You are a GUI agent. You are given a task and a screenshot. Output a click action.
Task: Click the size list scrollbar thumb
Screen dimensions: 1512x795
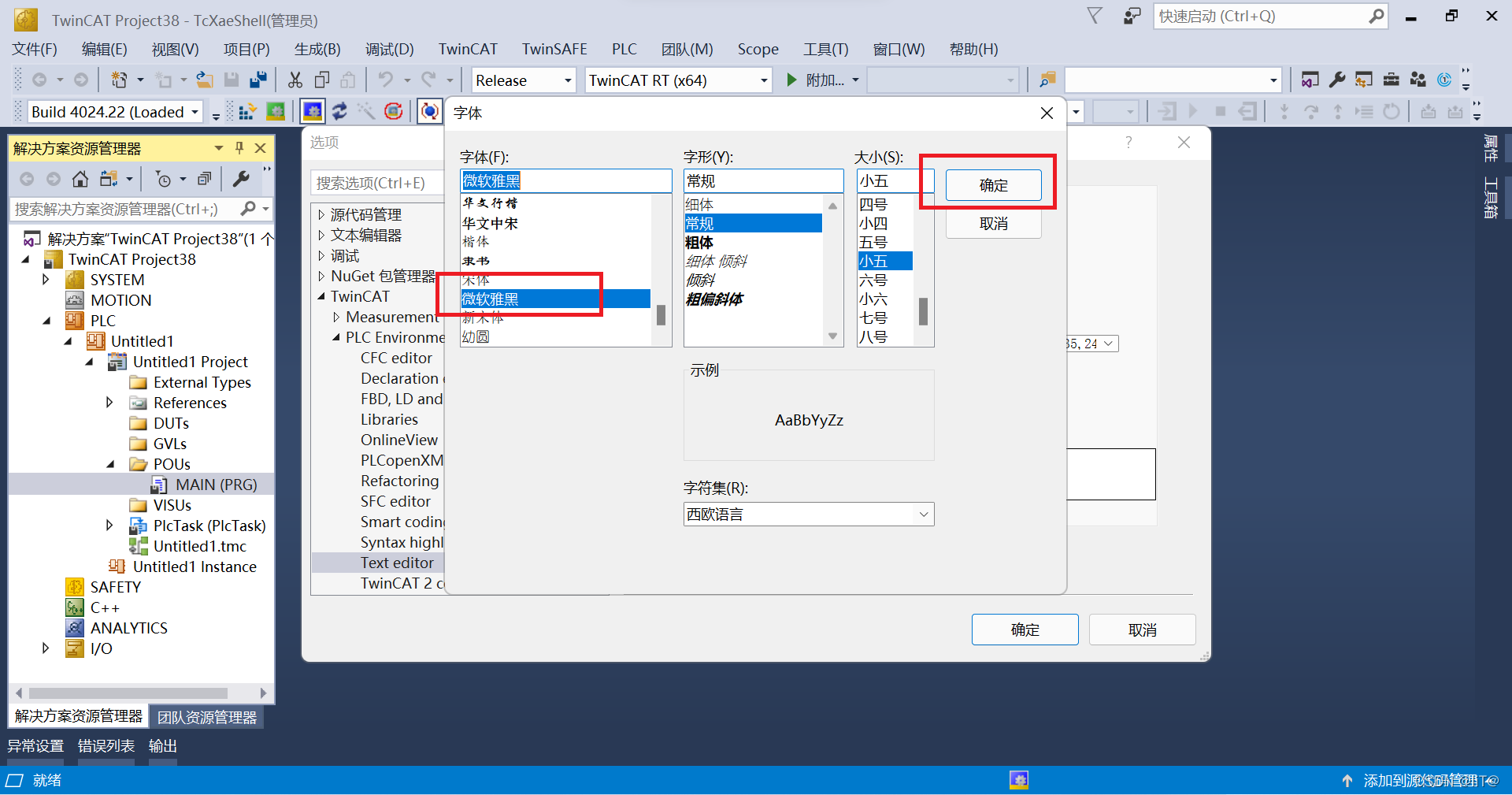tap(923, 311)
